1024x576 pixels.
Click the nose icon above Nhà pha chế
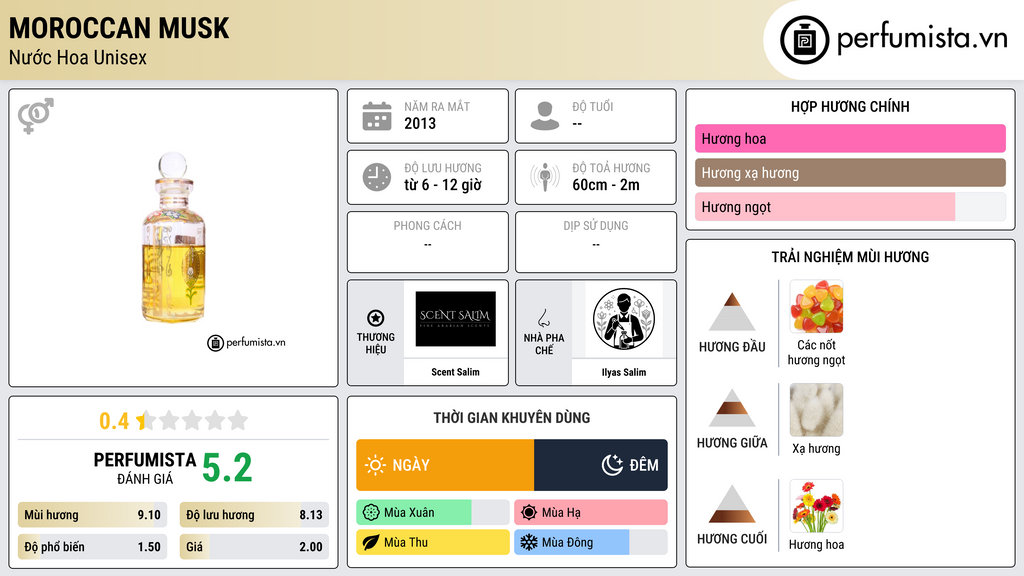(543, 318)
